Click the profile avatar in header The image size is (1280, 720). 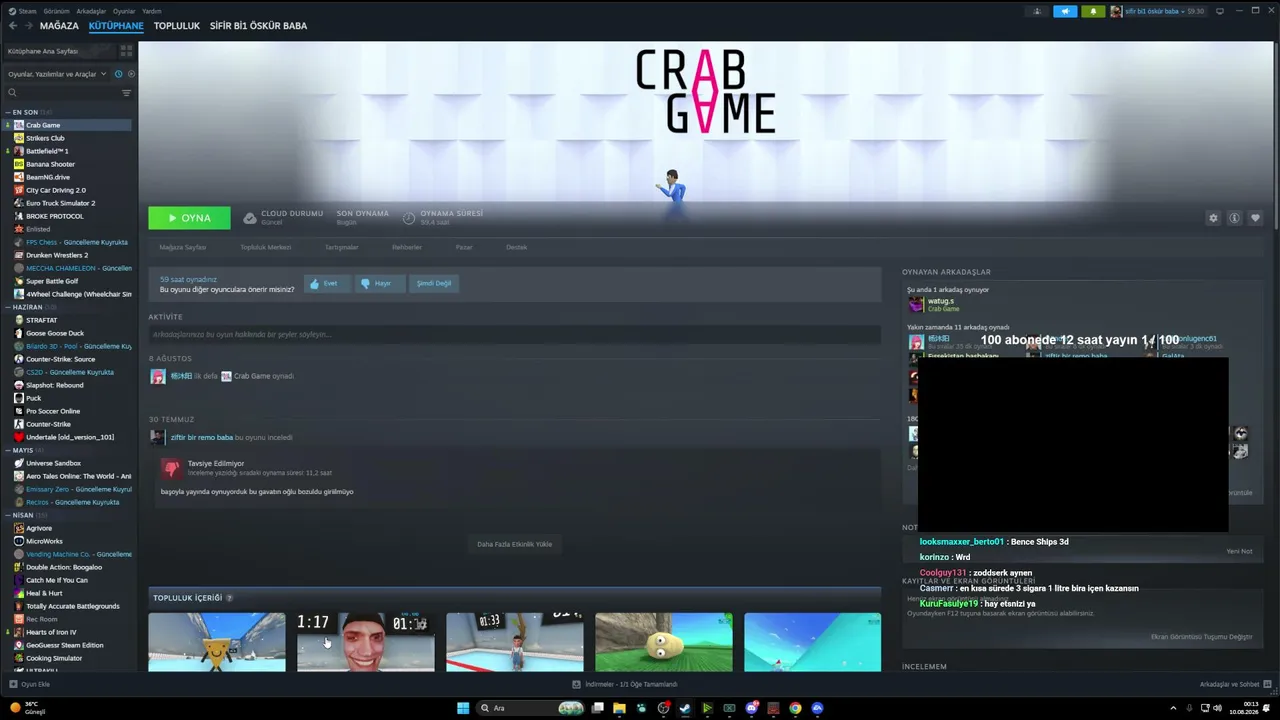(1116, 11)
